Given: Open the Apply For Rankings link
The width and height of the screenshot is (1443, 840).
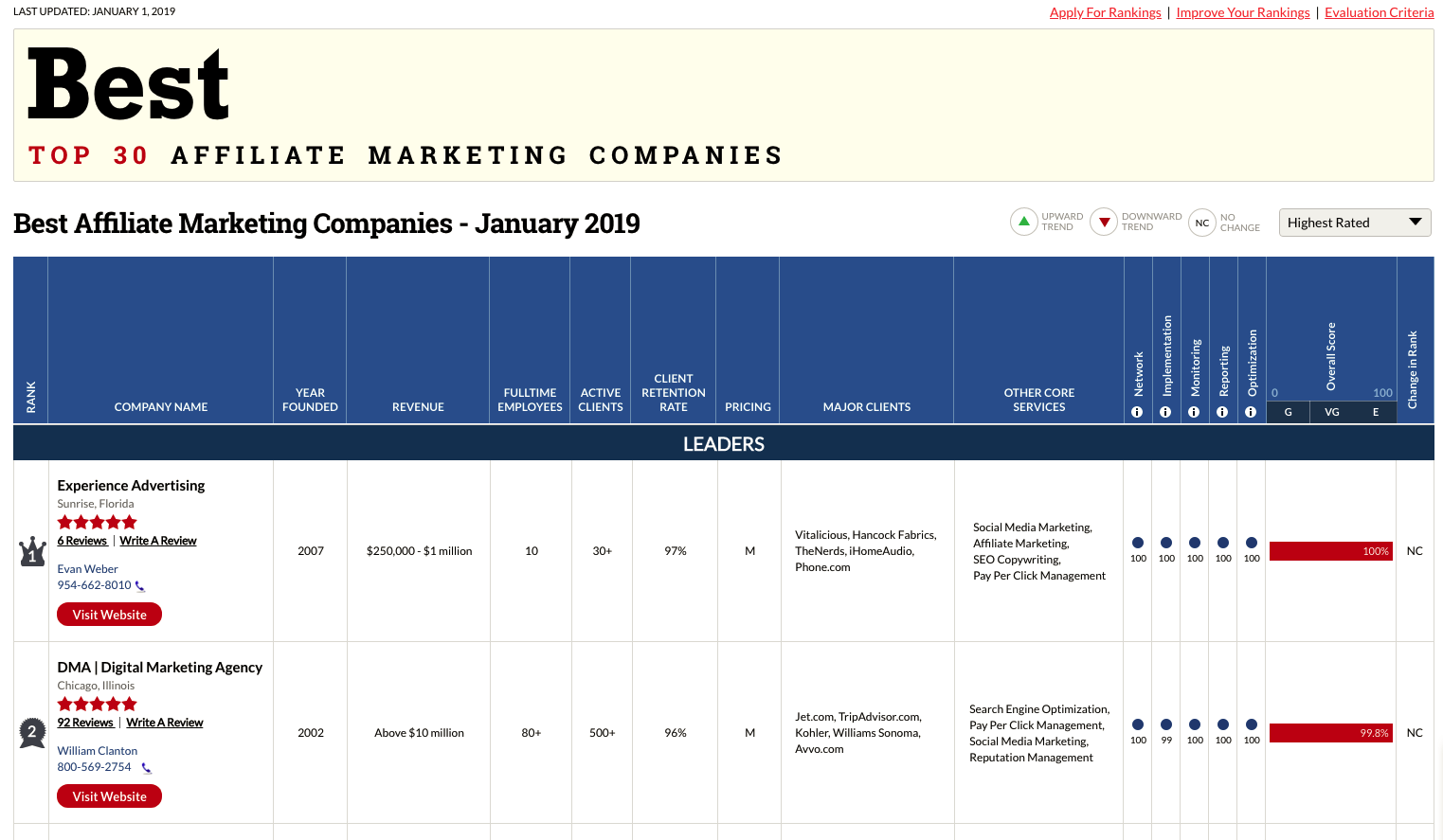Looking at the screenshot, I should [1105, 12].
